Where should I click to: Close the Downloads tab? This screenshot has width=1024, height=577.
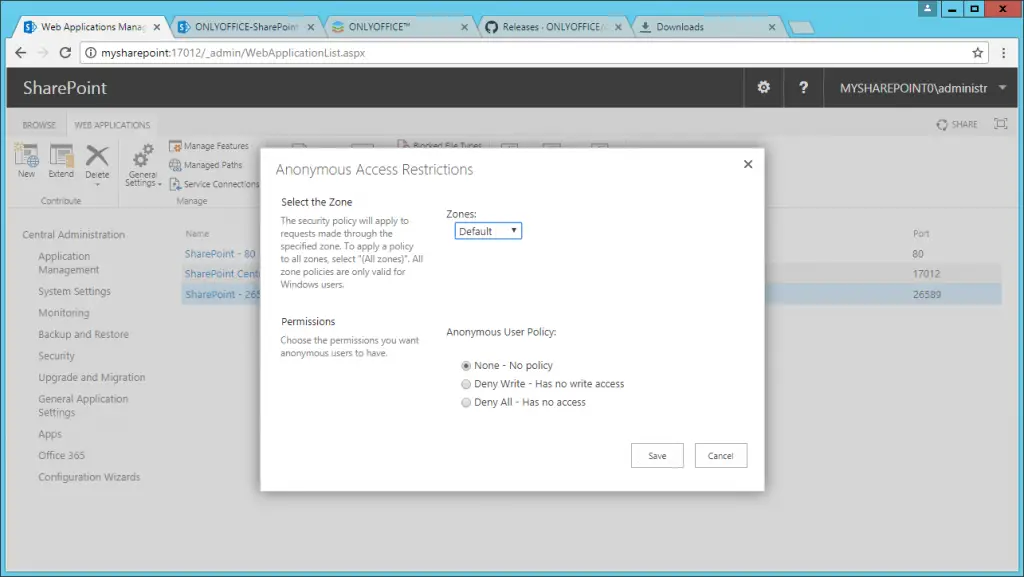772,27
